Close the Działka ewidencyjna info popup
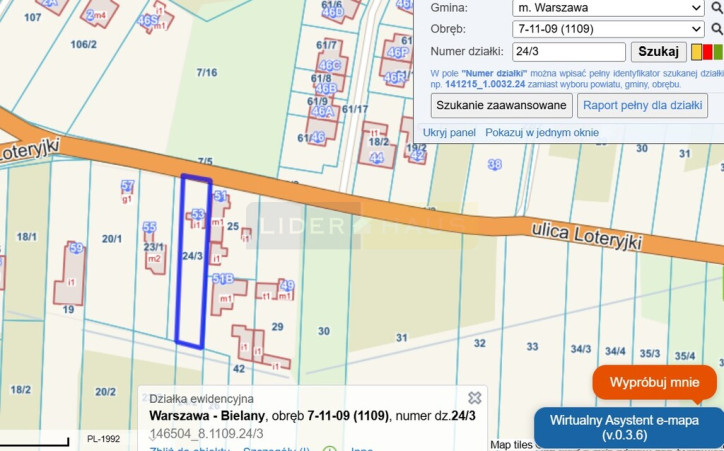 475,397
